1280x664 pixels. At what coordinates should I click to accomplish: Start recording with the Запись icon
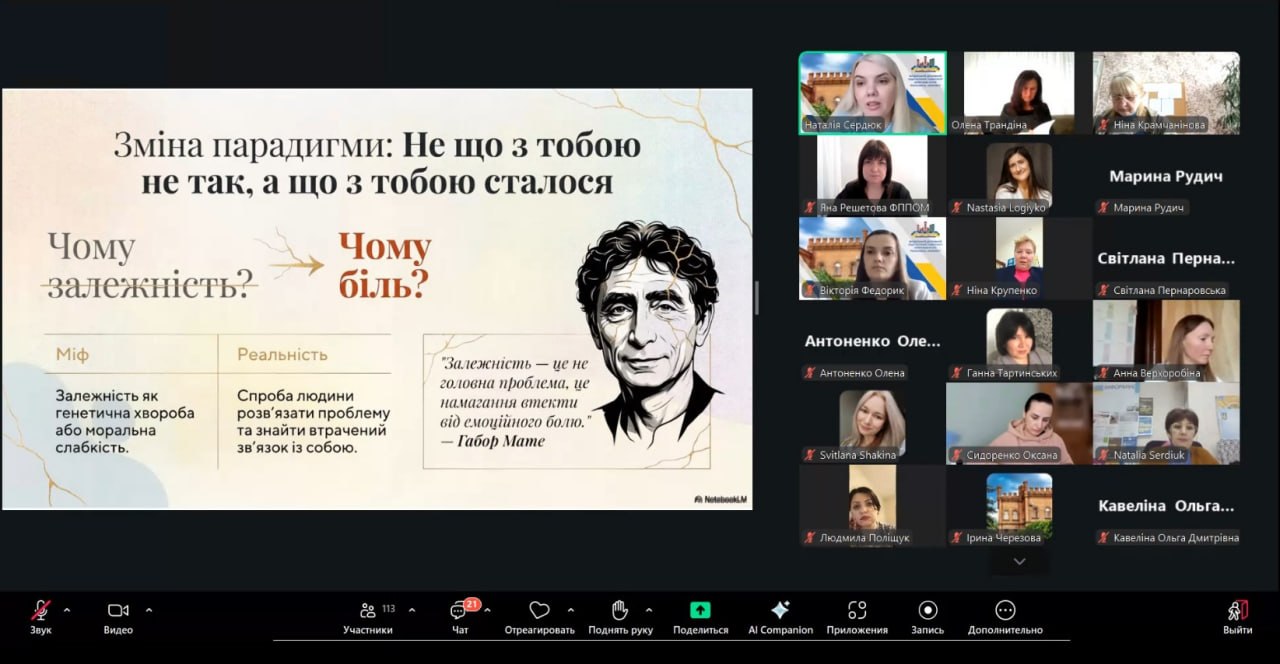click(928, 611)
